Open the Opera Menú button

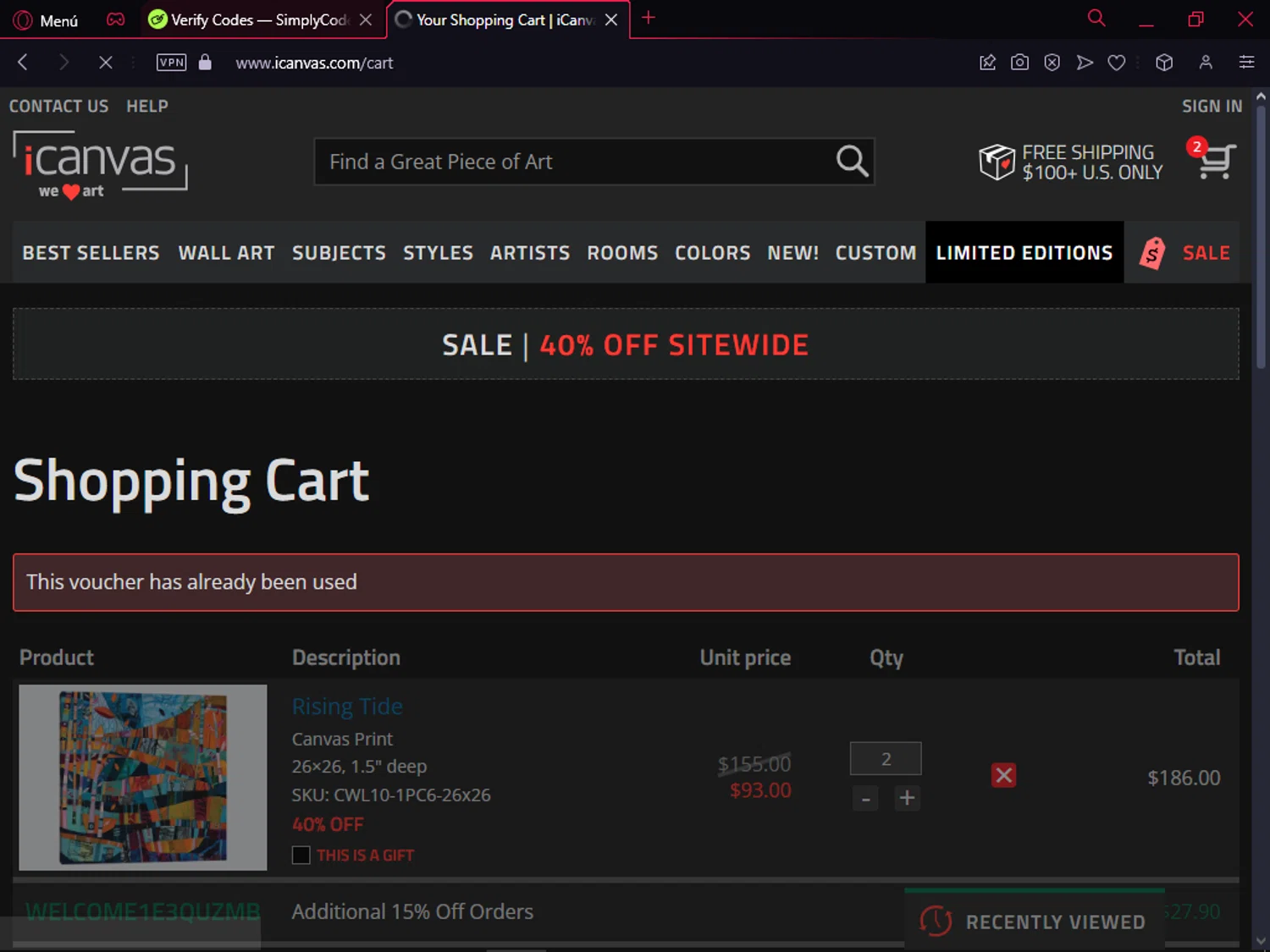pos(46,19)
